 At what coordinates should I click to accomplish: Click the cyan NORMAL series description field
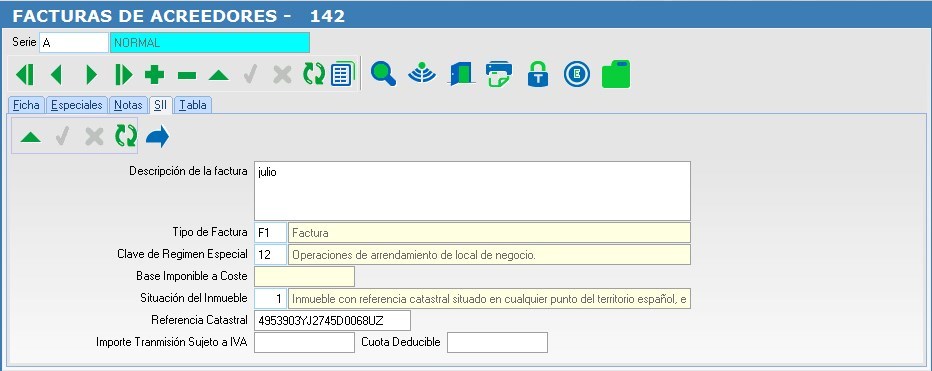210,43
